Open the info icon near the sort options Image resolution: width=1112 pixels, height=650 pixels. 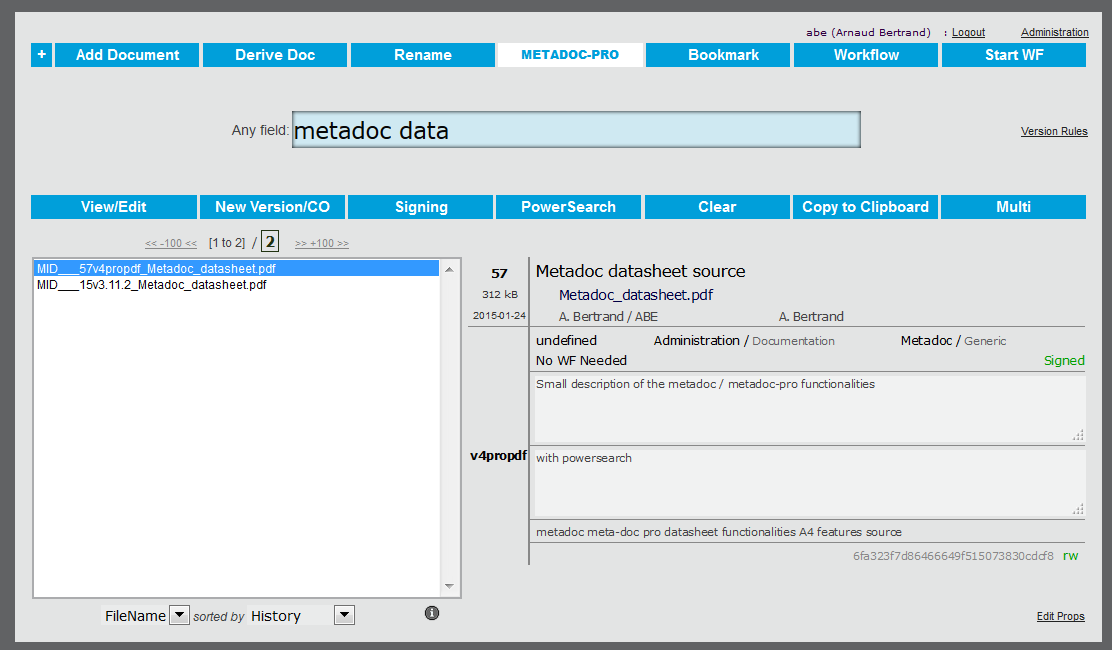pyautogui.click(x=431, y=612)
